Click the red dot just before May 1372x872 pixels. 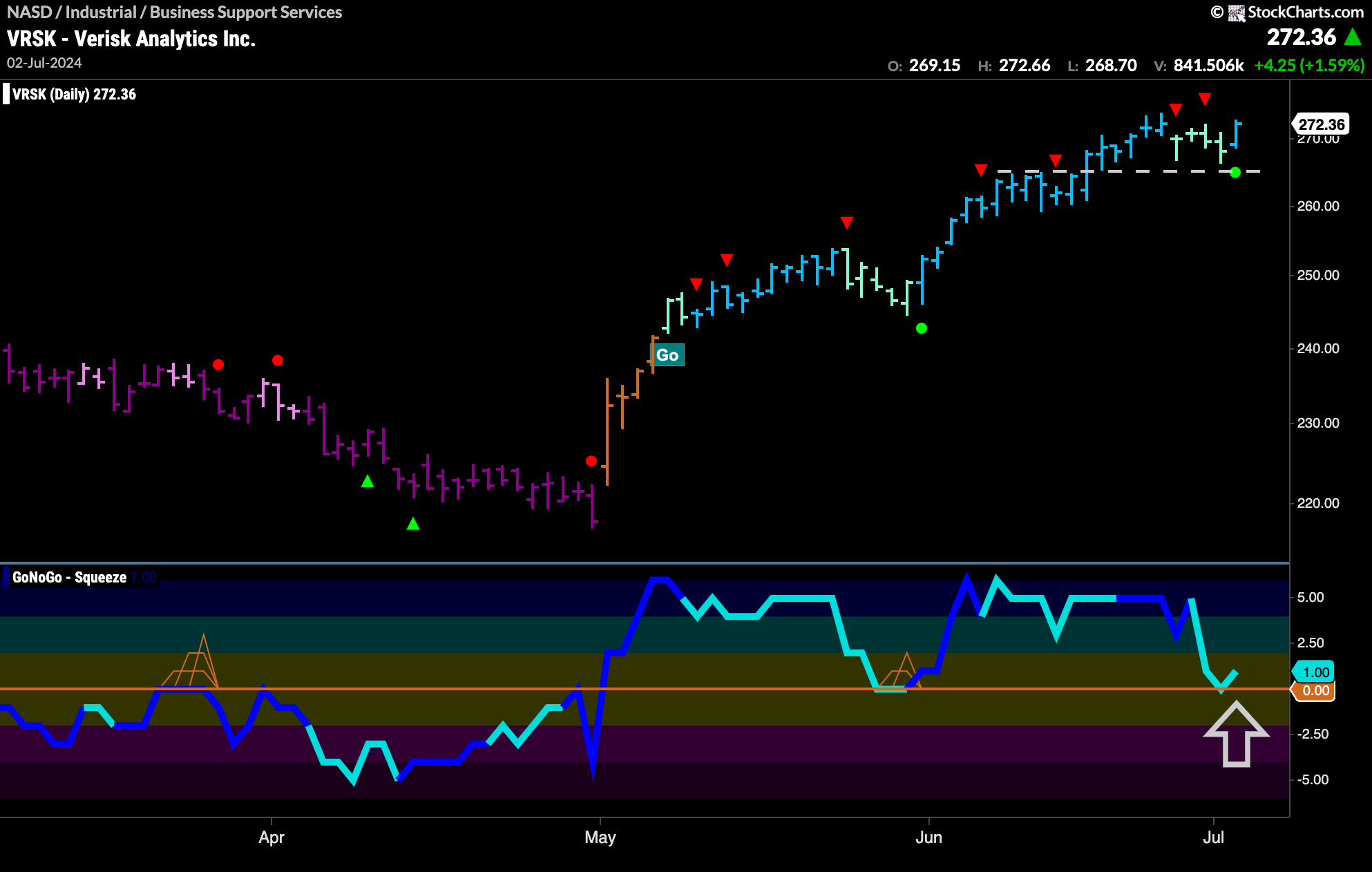591,461
